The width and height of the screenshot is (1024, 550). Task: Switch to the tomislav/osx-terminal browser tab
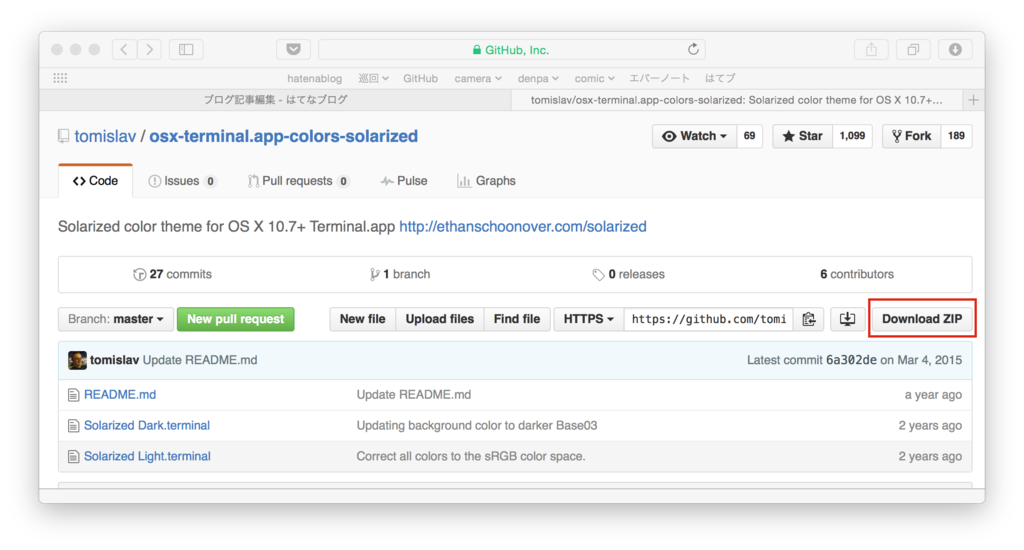pos(737,100)
